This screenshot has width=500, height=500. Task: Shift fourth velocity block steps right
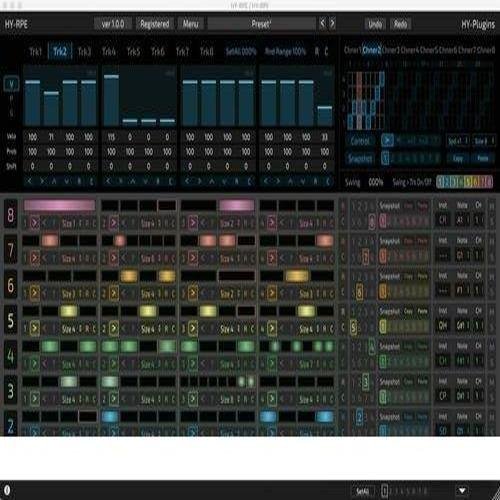pos(278,181)
